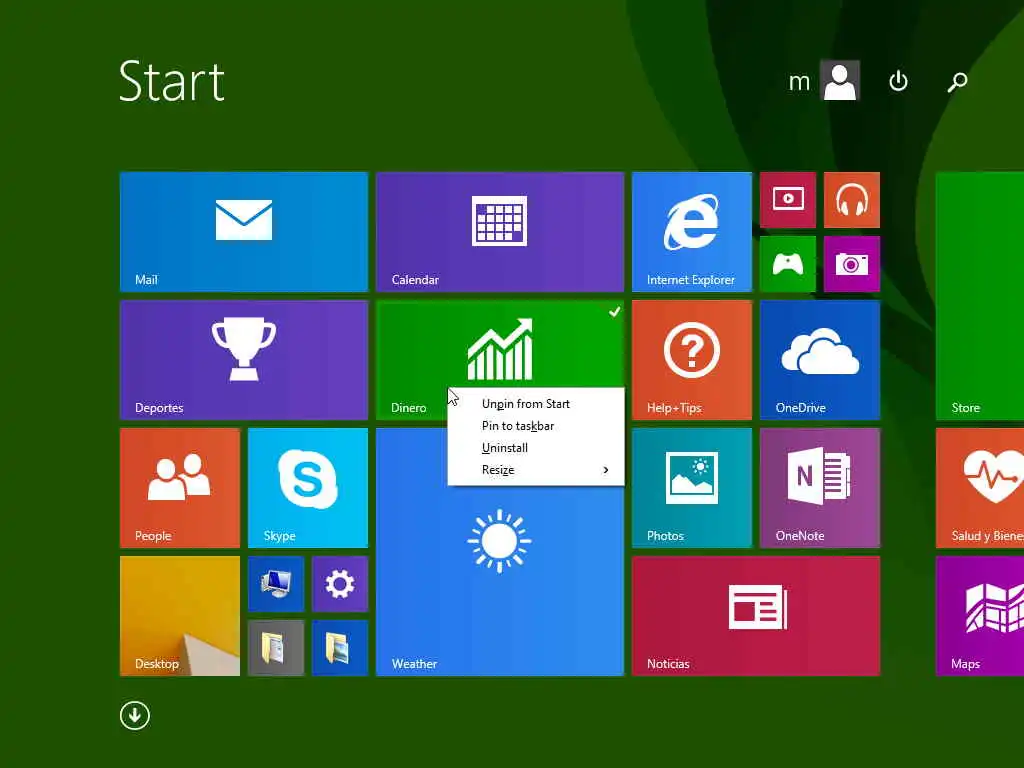
Task: Open the user account picture menu
Action: (840, 80)
